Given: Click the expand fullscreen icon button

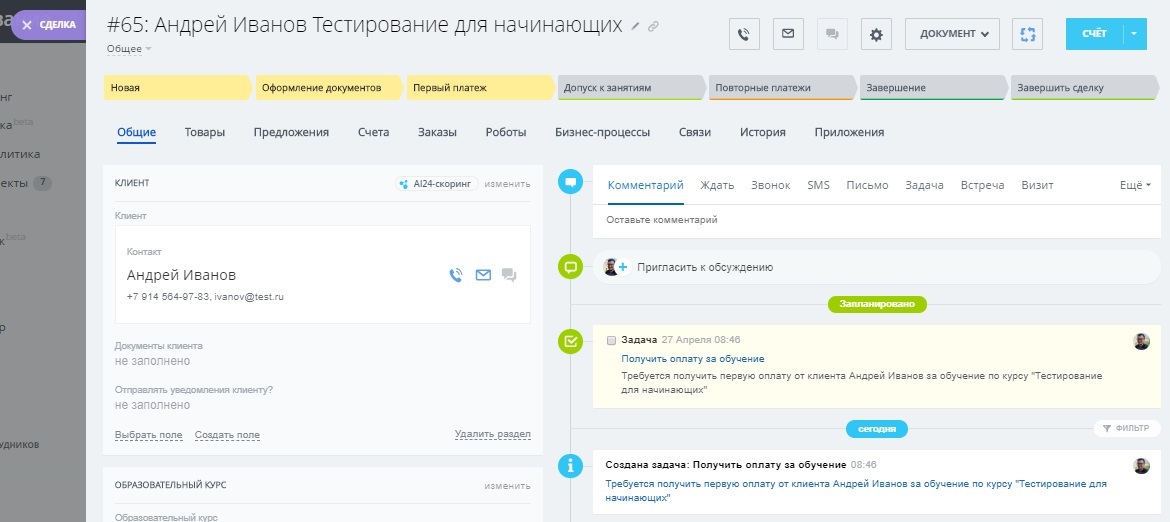Looking at the screenshot, I should point(1026,34).
